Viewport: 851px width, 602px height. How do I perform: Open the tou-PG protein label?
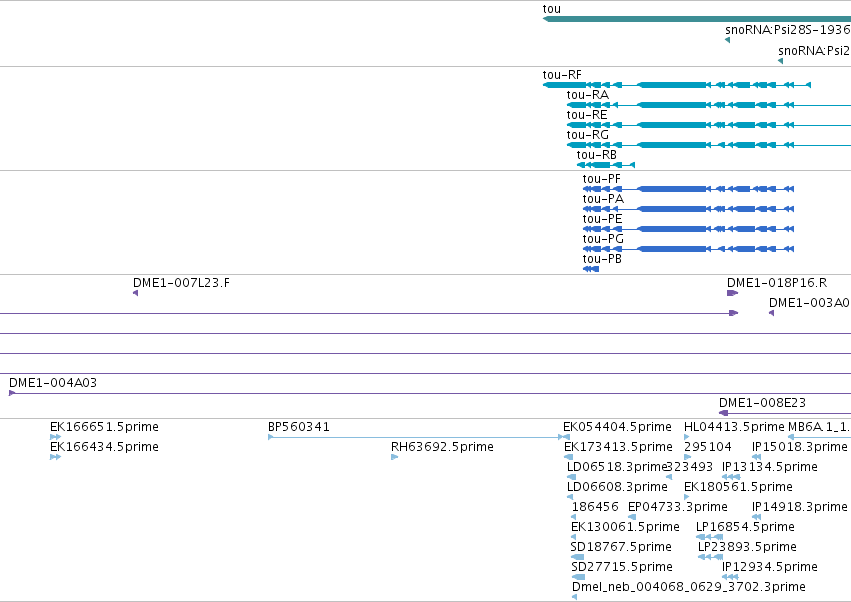tap(603, 239)
